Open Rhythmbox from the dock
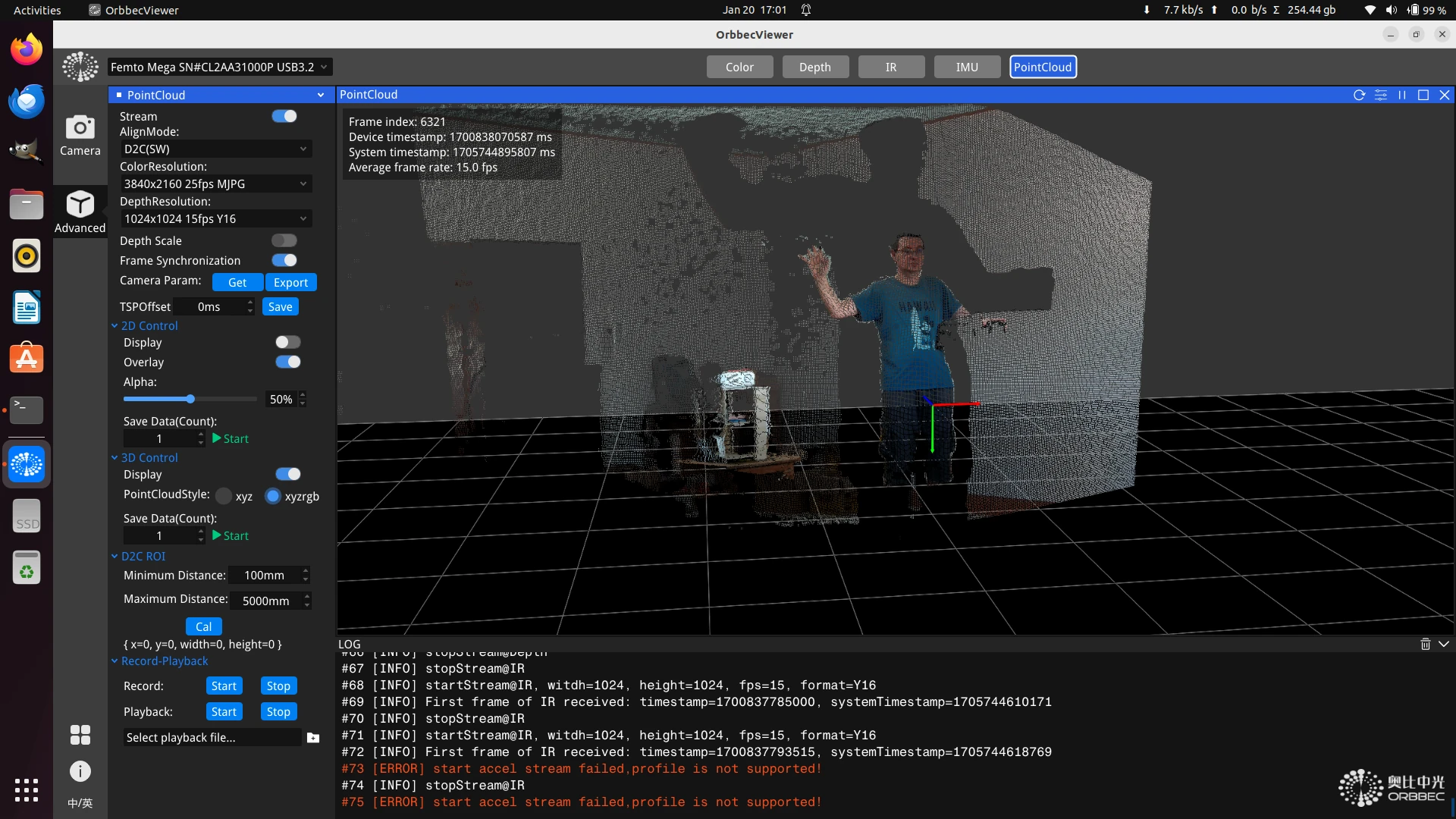Image resolution: width=1456 pixels, height=819 pixels. click(x=27, y=256)
